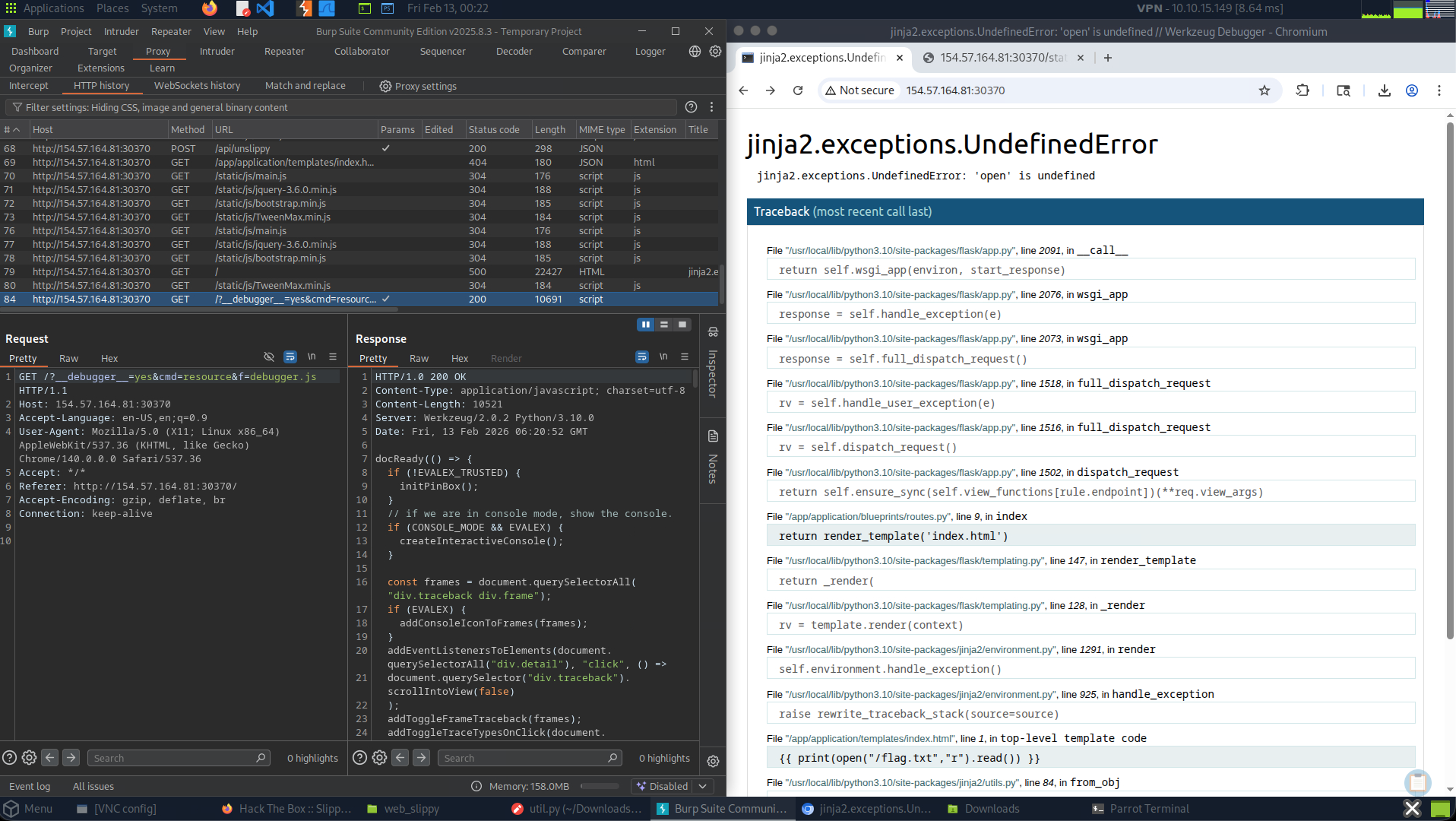Viewport: 1456px width, 821px height.
Task: Open the Request pane hamburger menu
Action: coord(333,357)
